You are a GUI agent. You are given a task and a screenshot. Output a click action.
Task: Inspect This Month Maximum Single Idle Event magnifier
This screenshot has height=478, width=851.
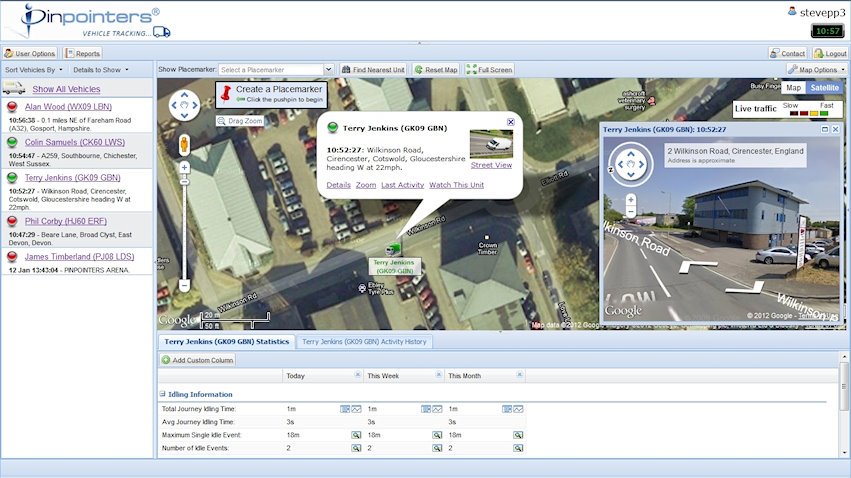click(518, 435)
